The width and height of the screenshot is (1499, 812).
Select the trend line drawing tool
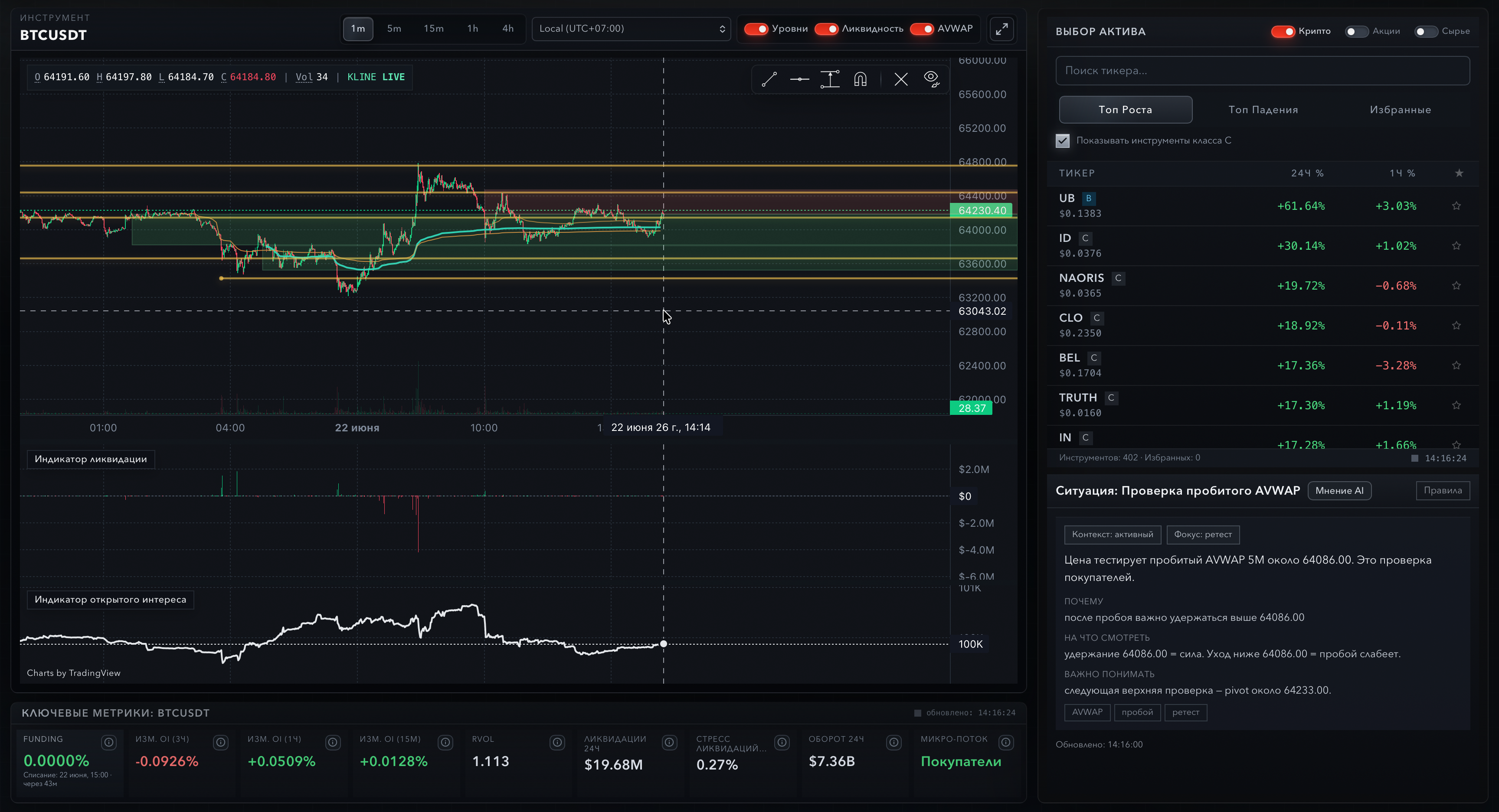tap(769, 79)
